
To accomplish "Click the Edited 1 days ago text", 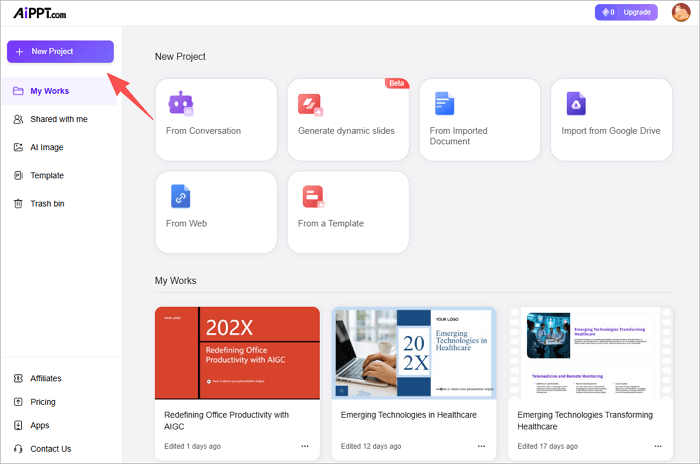I will tap(192, 446).
